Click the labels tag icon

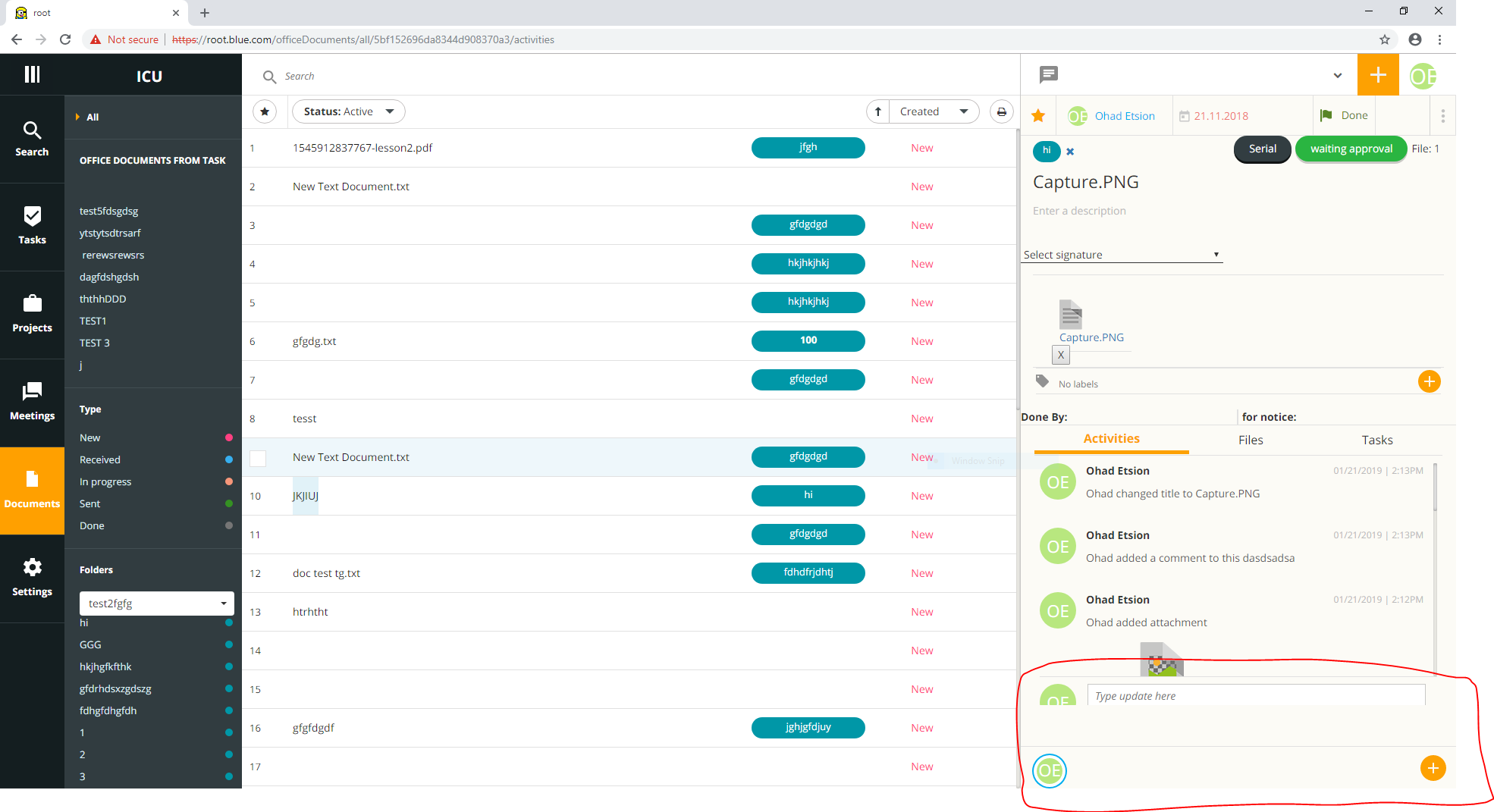(1043, 381)
